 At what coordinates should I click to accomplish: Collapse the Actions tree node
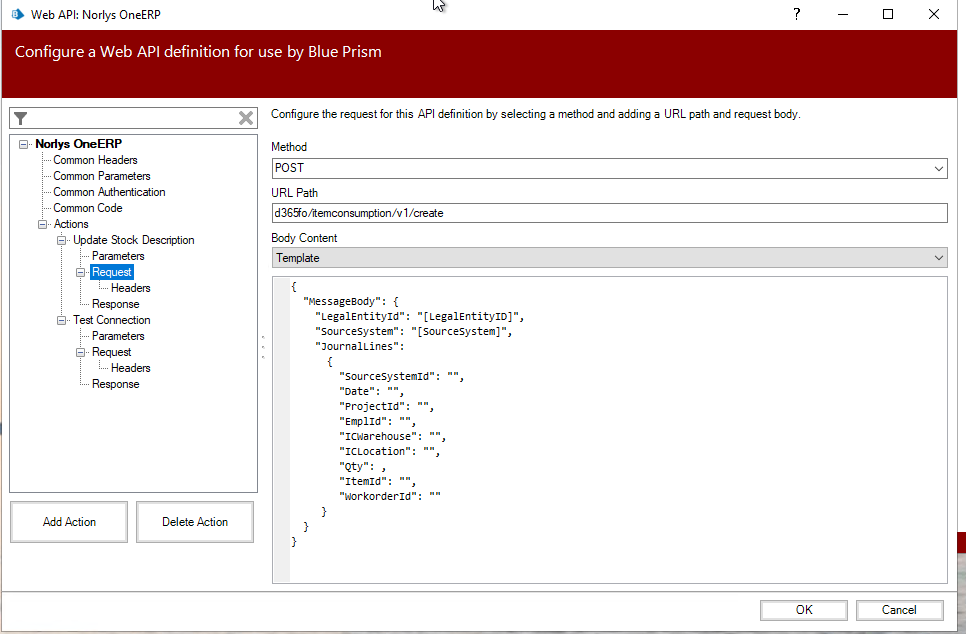click(x=43, y=224)
